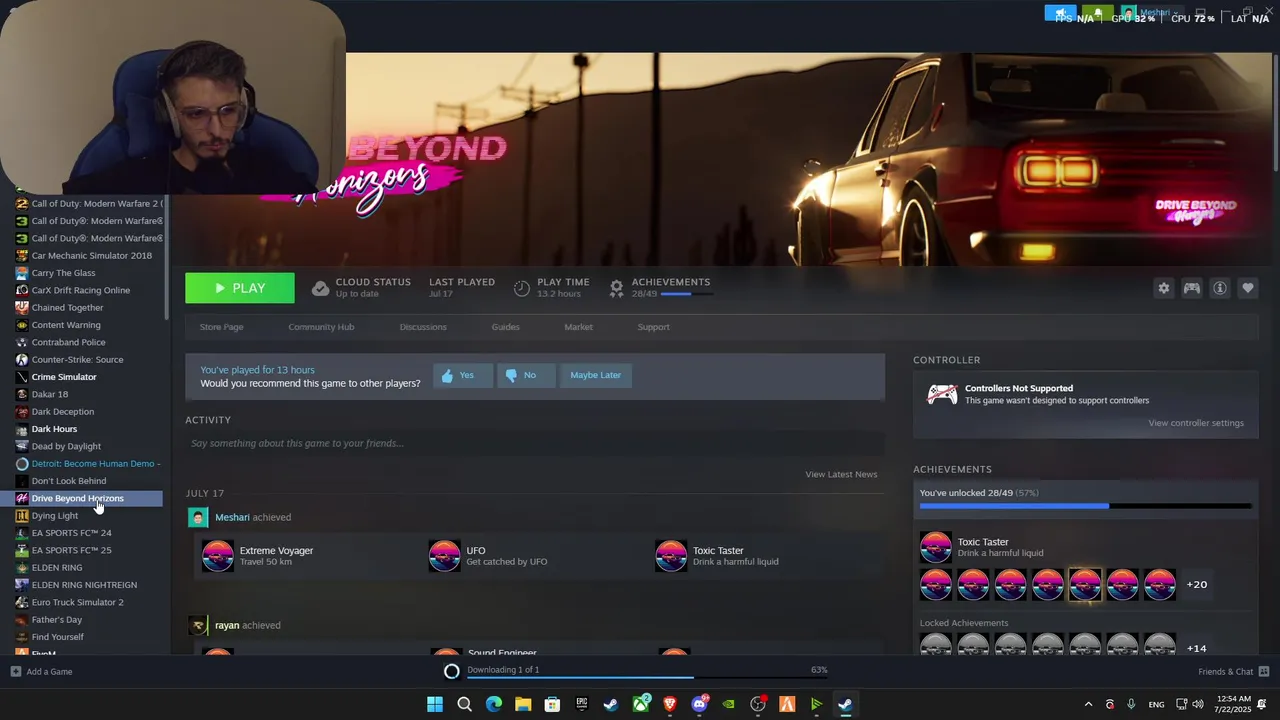Click View controller settings link

coord(1196,423)
